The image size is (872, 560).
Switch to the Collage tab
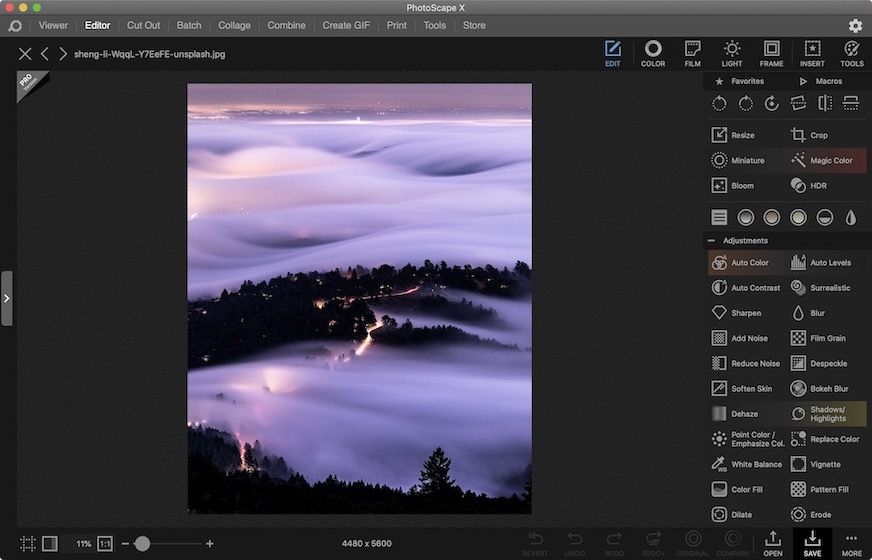pyautogui.click(x=234, y=25)
